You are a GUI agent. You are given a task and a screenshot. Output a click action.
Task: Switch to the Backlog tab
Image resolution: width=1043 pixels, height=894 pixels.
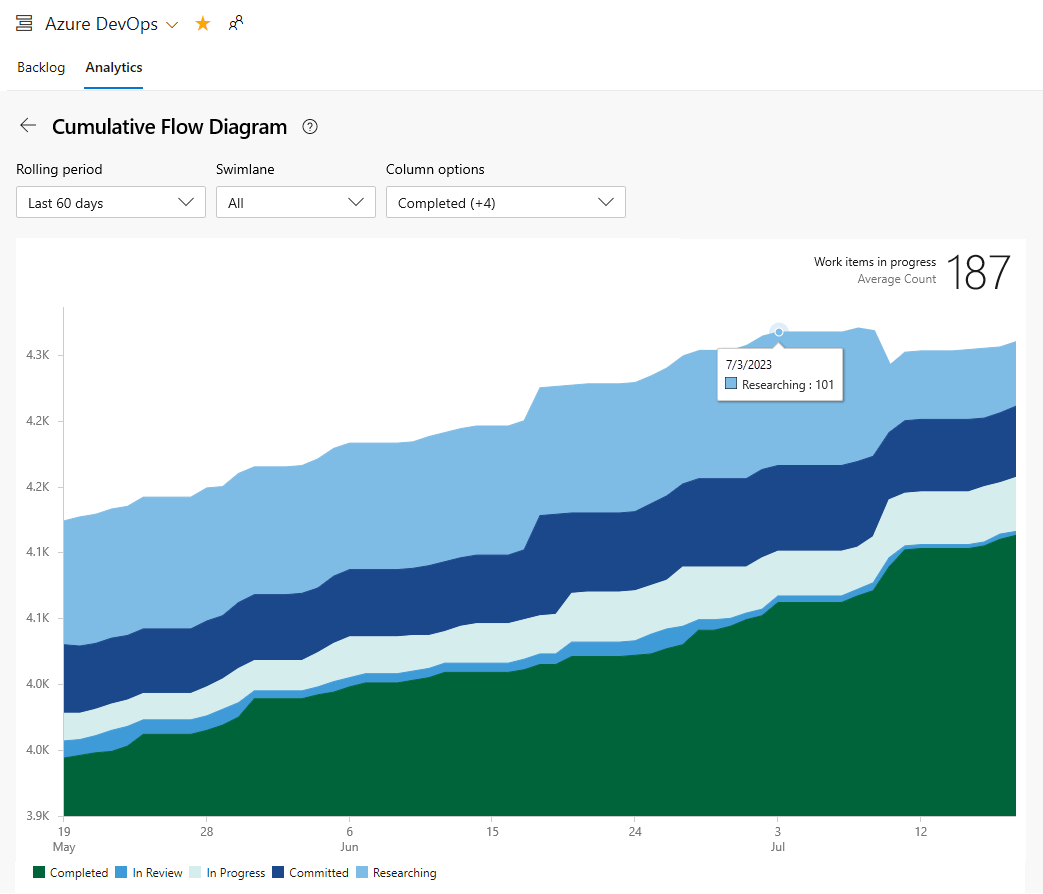tap(41, 67)
